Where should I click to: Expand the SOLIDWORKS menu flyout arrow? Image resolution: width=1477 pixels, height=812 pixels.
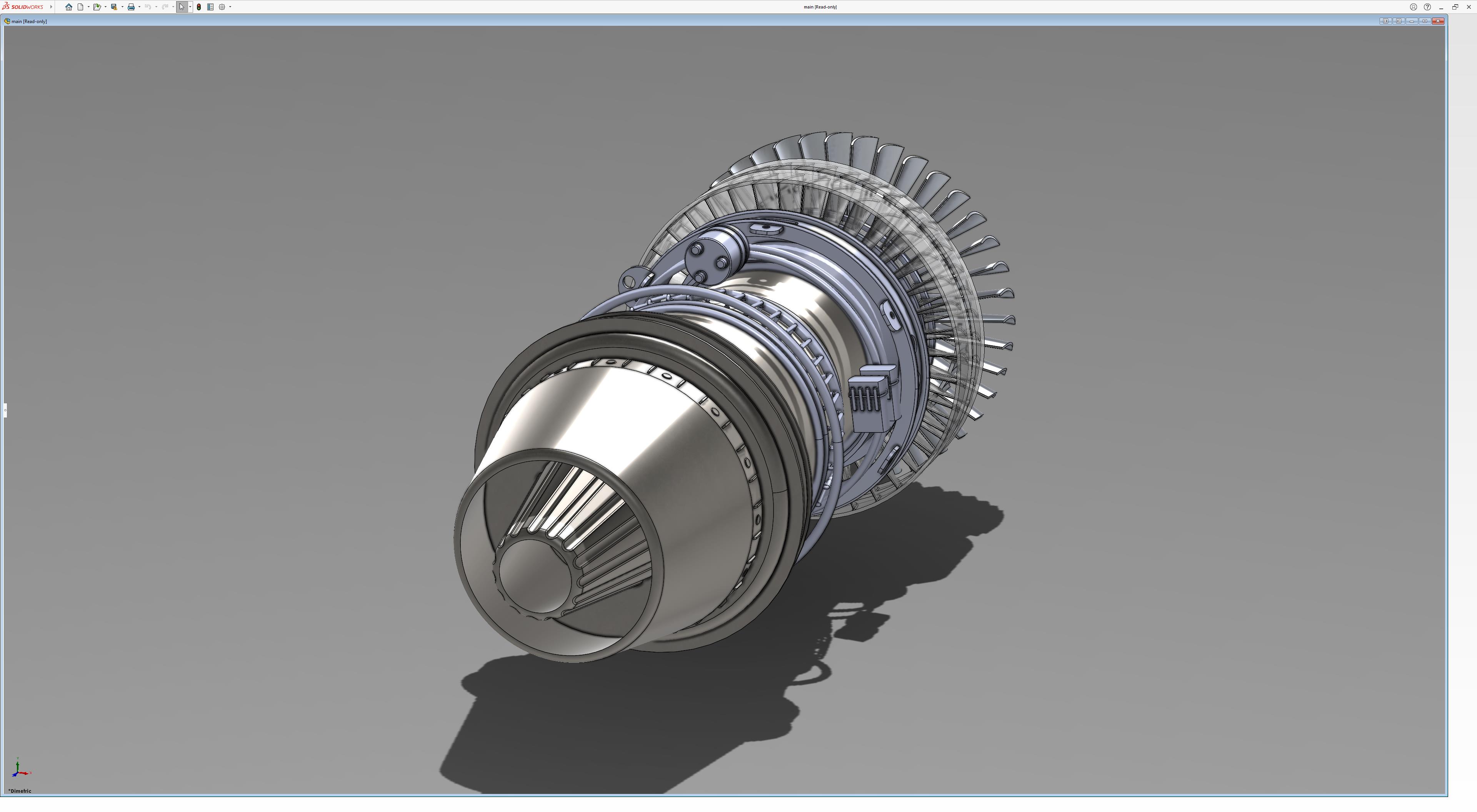[51, 7]
